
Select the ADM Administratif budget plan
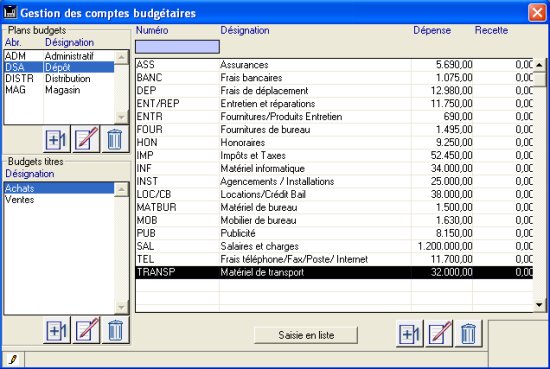(59, 56)
